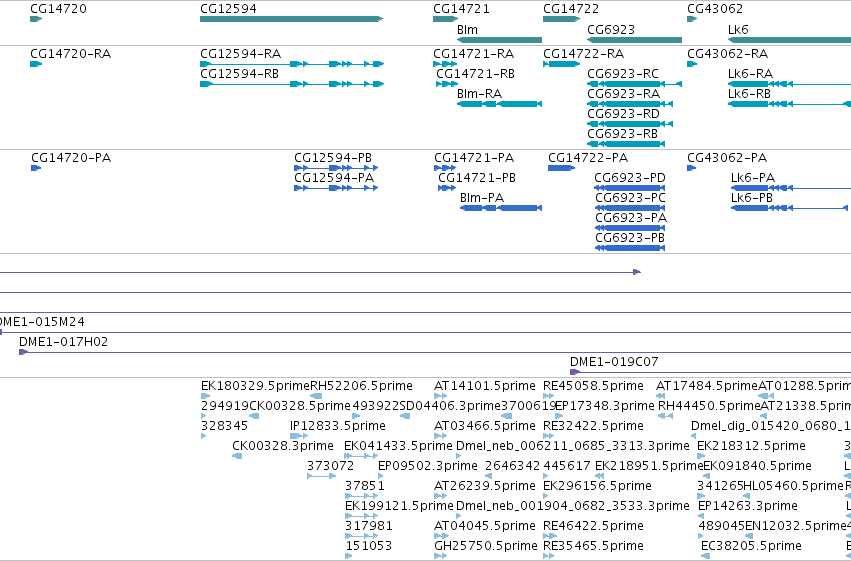851x561 pixels.
Task: Select the CG6923-PD protein feature
Action: (x=630, y=188)
